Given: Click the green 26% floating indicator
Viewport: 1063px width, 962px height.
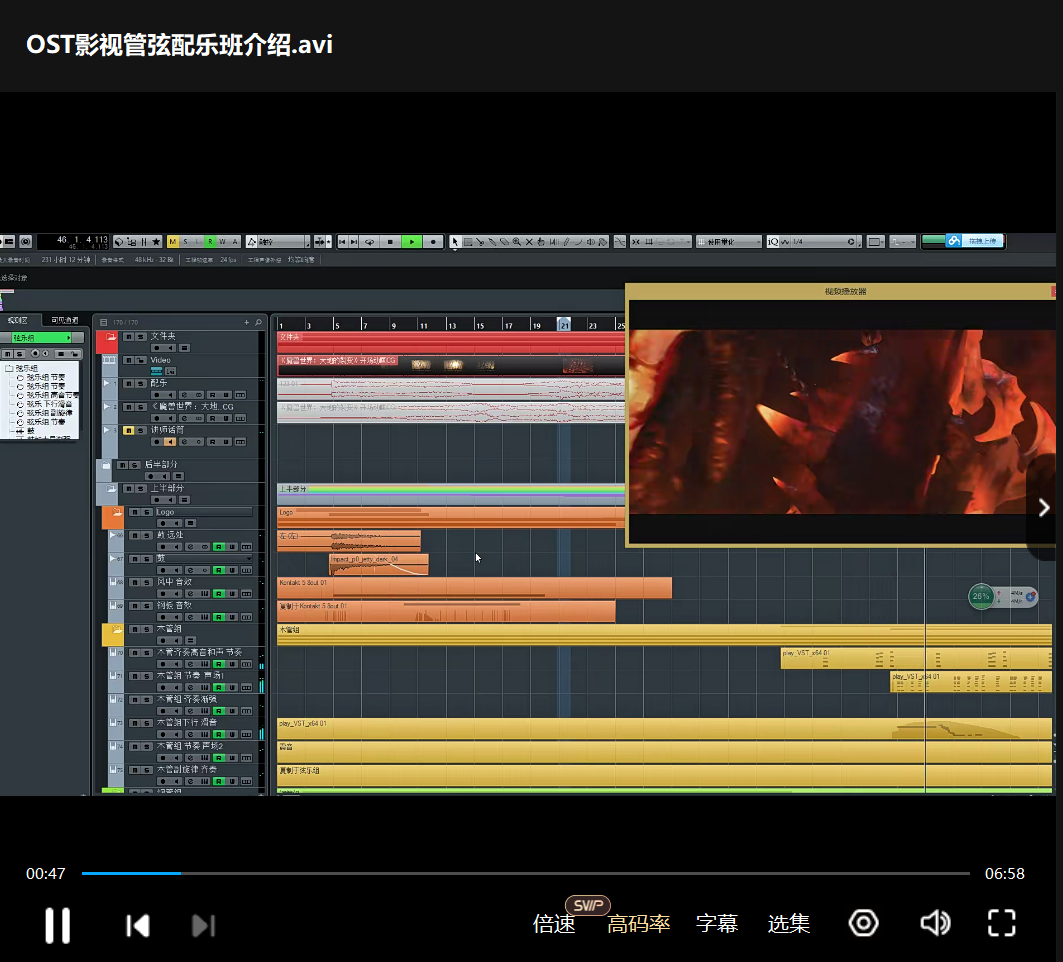Looking at the screenshot, I should click(981, 597).
